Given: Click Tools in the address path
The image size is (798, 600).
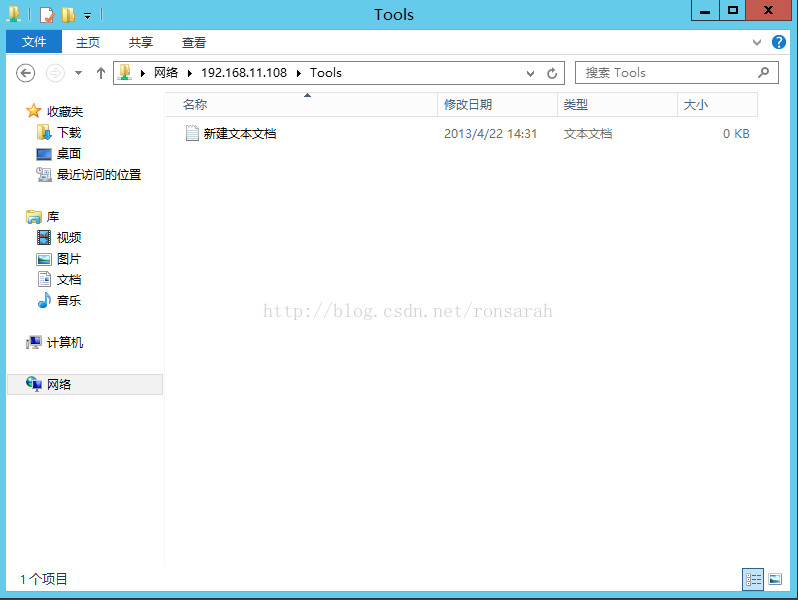Looking at the screenshot, I should (x=326, y=73).
